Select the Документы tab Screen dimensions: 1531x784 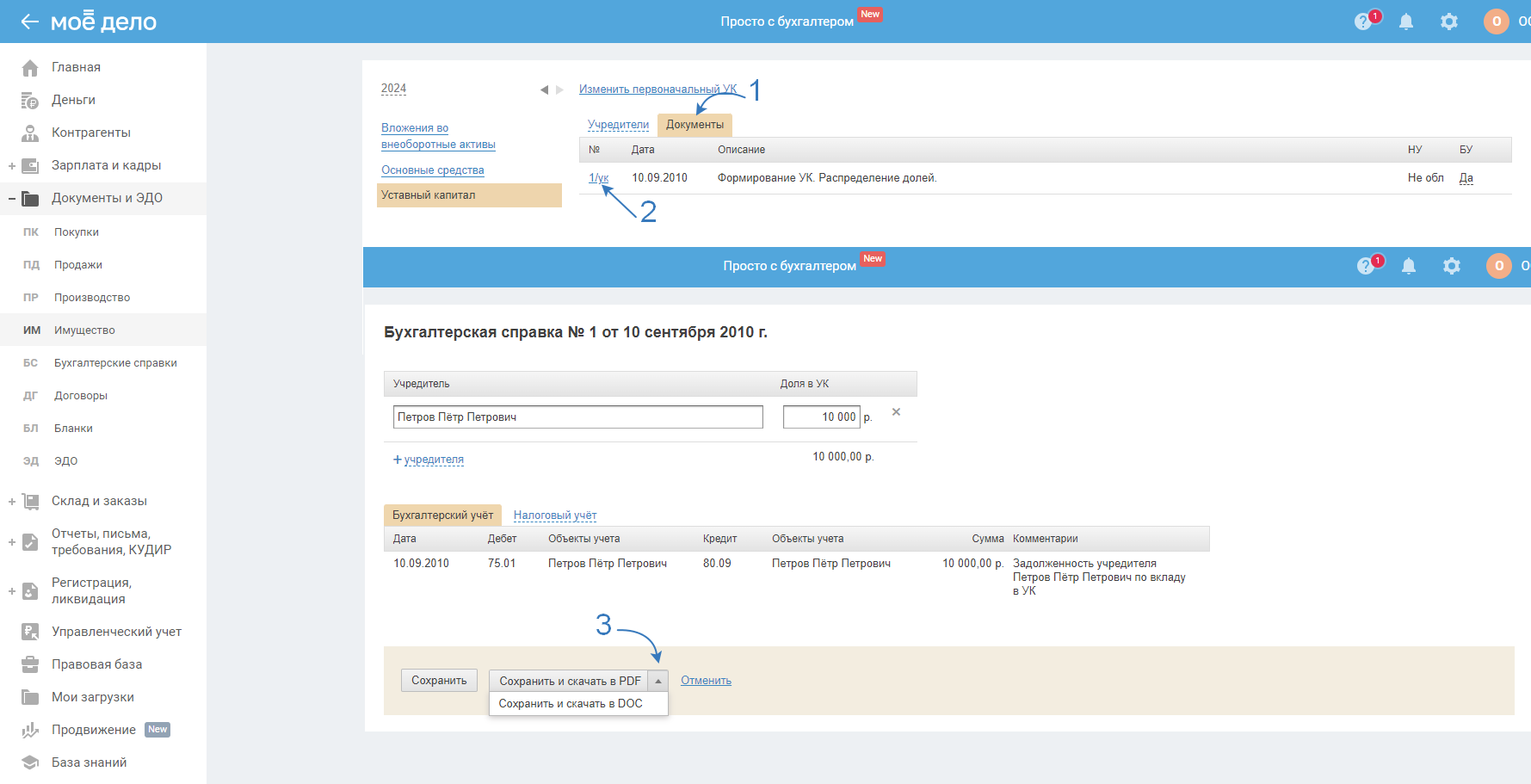(x=695, y=125)
